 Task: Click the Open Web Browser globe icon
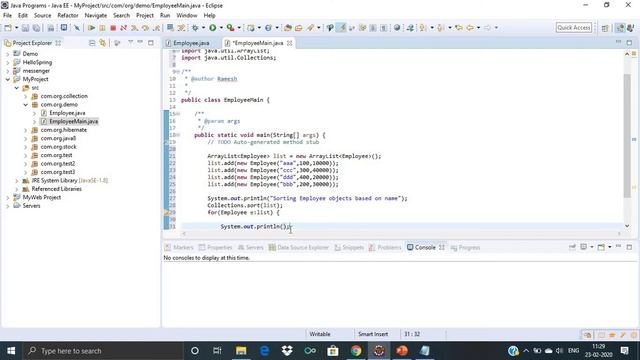pos(397,28)
